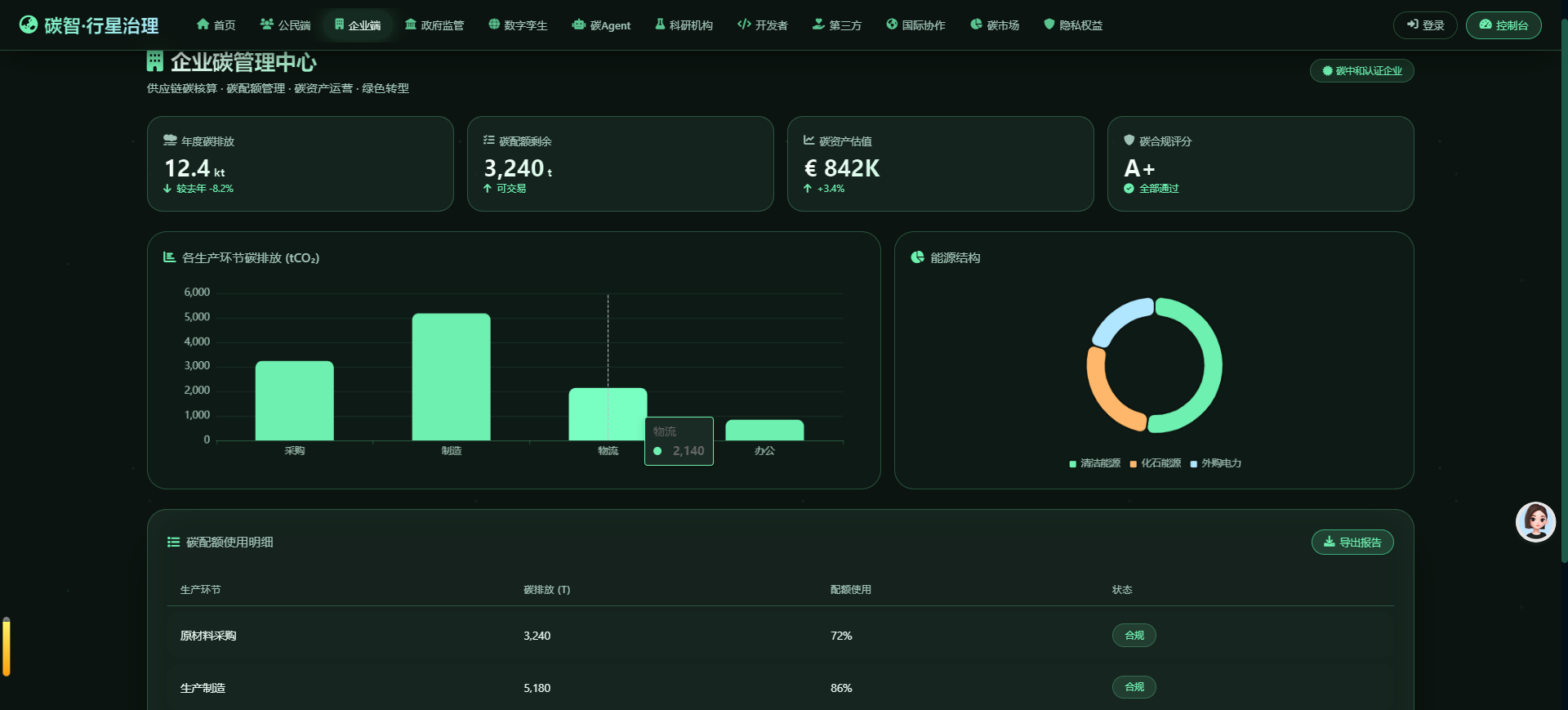The height and width of the screenshot is (710, 1568).
Task: Click the 合规 badge in 生产制造 row
Action: tap(1134, 687)
